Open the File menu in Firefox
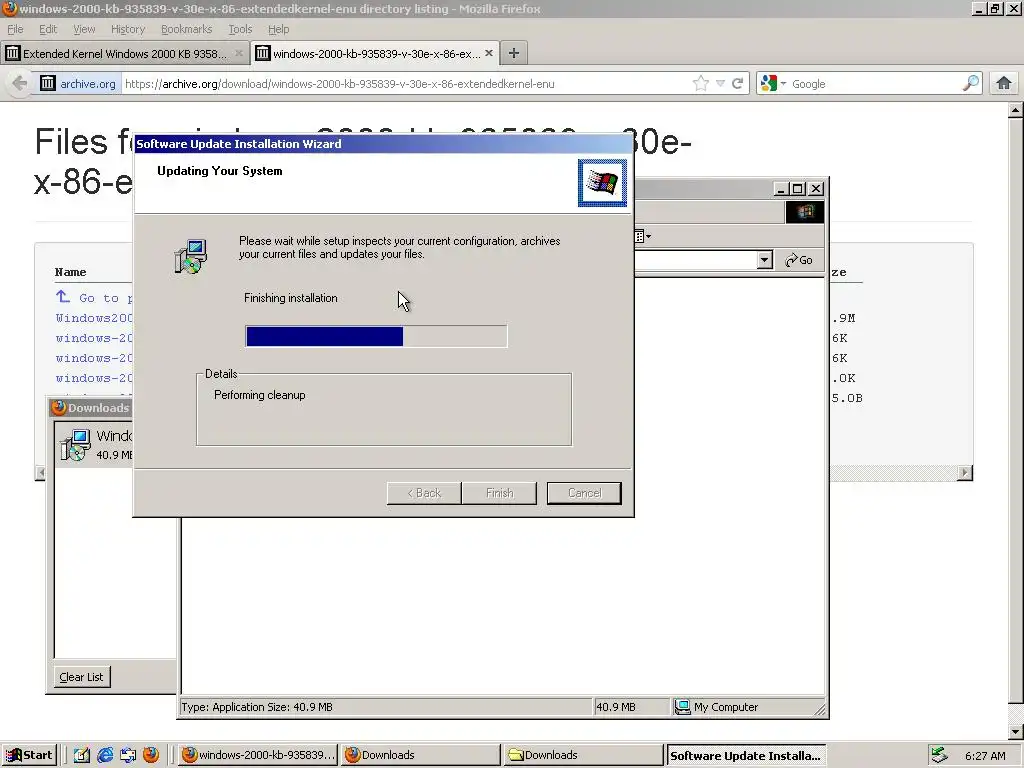This screenshot has height=768, width=1024. click(x=15, y=29)
